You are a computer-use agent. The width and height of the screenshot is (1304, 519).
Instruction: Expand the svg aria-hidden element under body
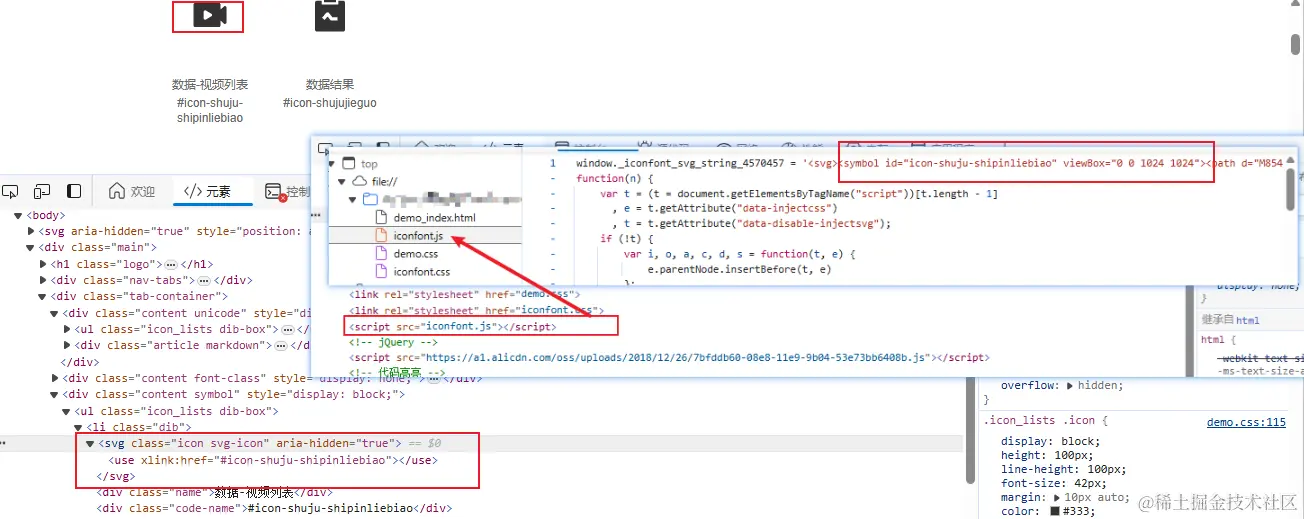(30, 231)
